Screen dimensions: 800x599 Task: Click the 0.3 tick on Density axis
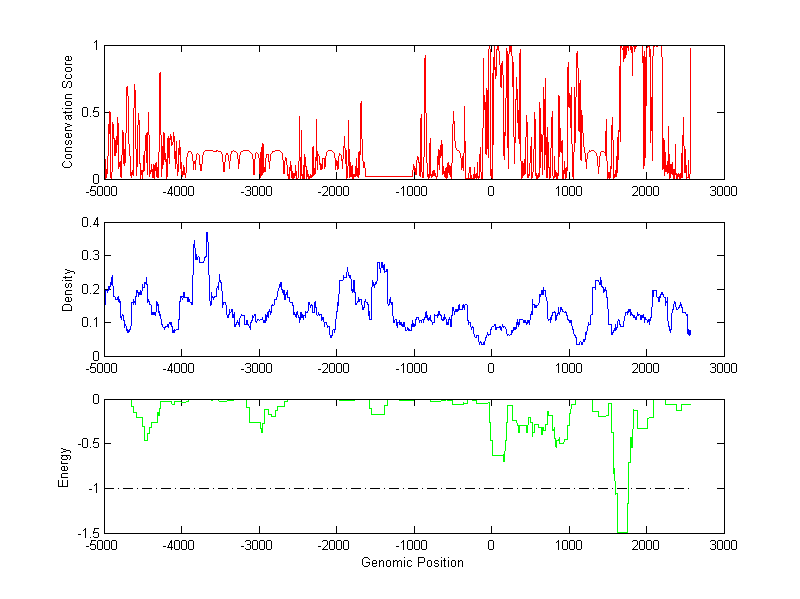tap(91, 256)
